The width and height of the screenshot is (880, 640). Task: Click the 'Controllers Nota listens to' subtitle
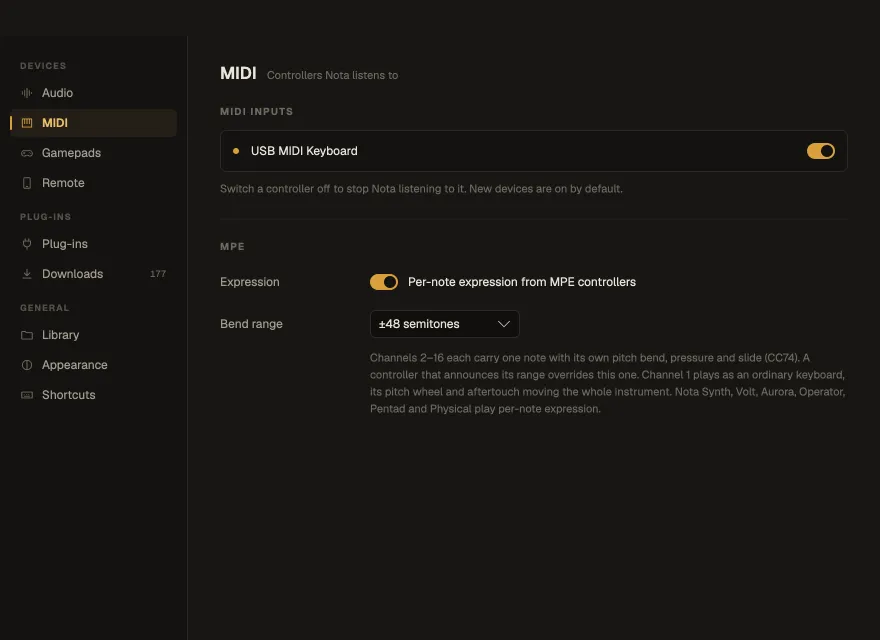(x=332, y=75)
